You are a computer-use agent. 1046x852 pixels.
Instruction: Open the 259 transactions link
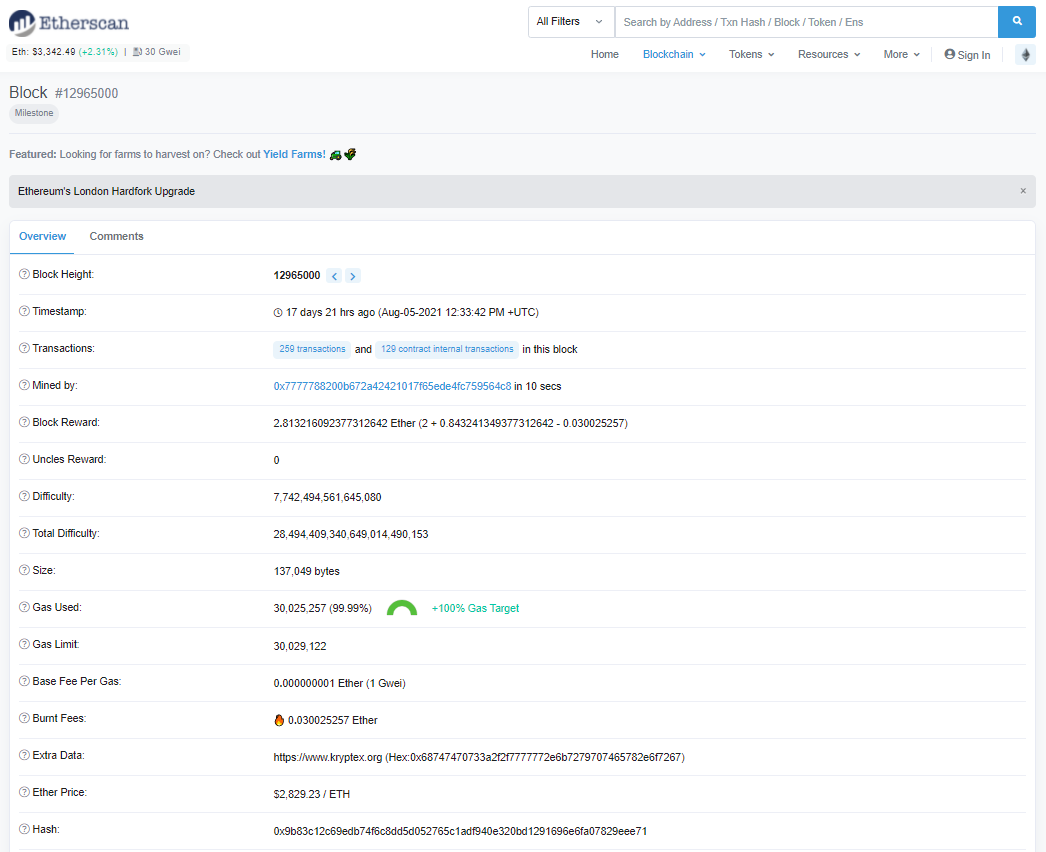click(x=312, y=350)
